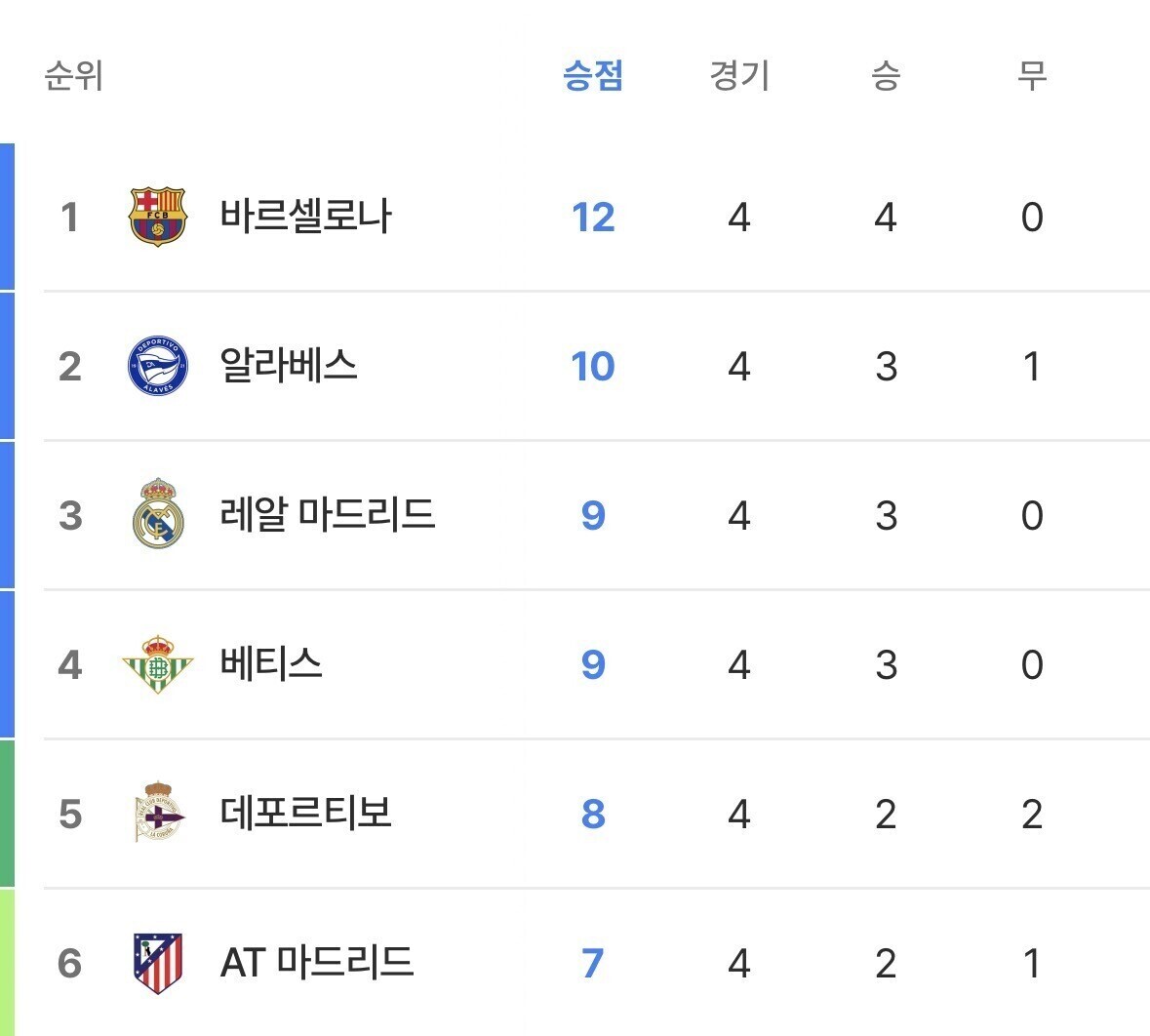Screen dimensions: 1150x1036
Task: Select the 경기 column header
Action: (739, 75)
